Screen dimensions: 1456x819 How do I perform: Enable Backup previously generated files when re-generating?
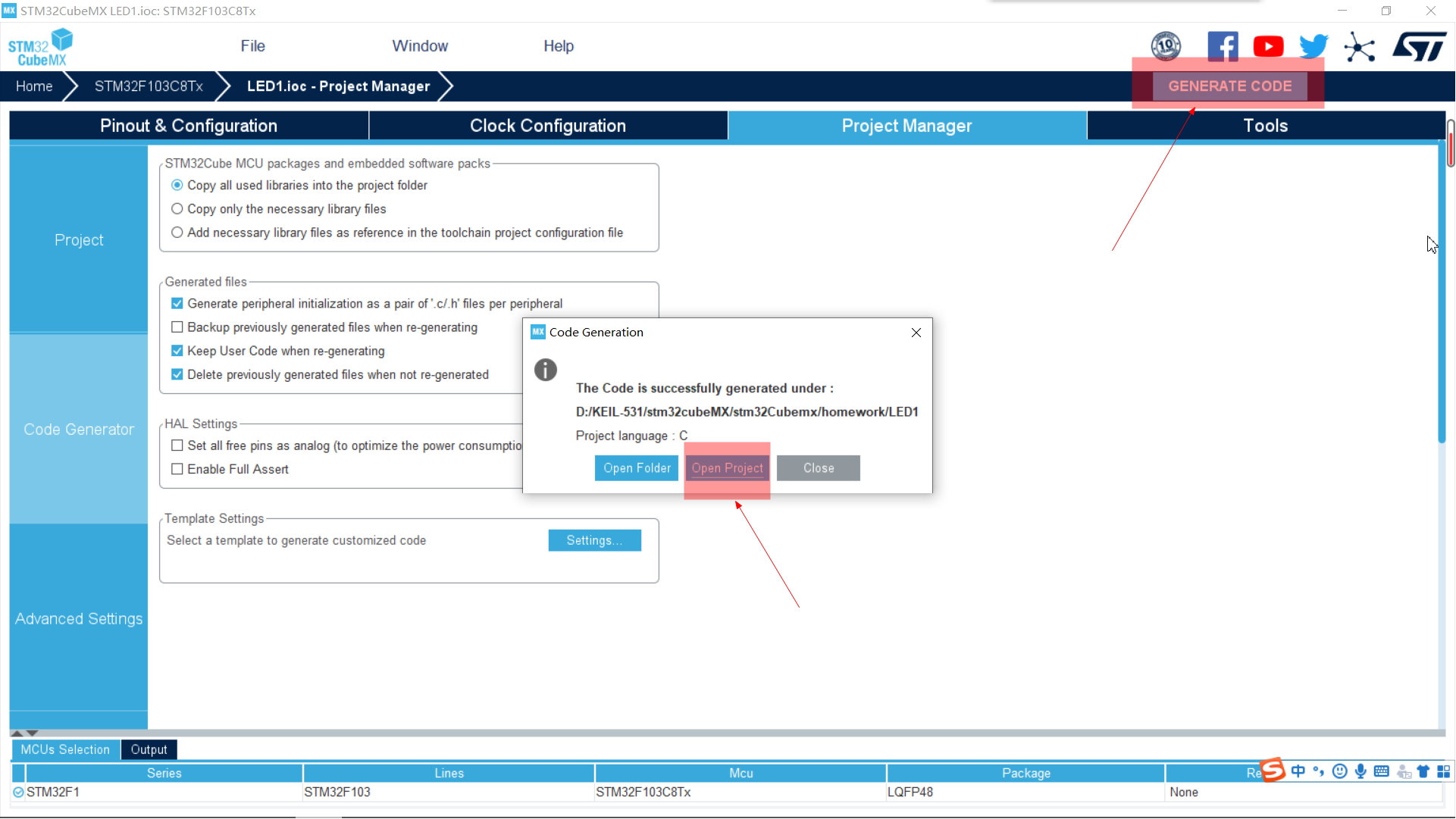177,327
